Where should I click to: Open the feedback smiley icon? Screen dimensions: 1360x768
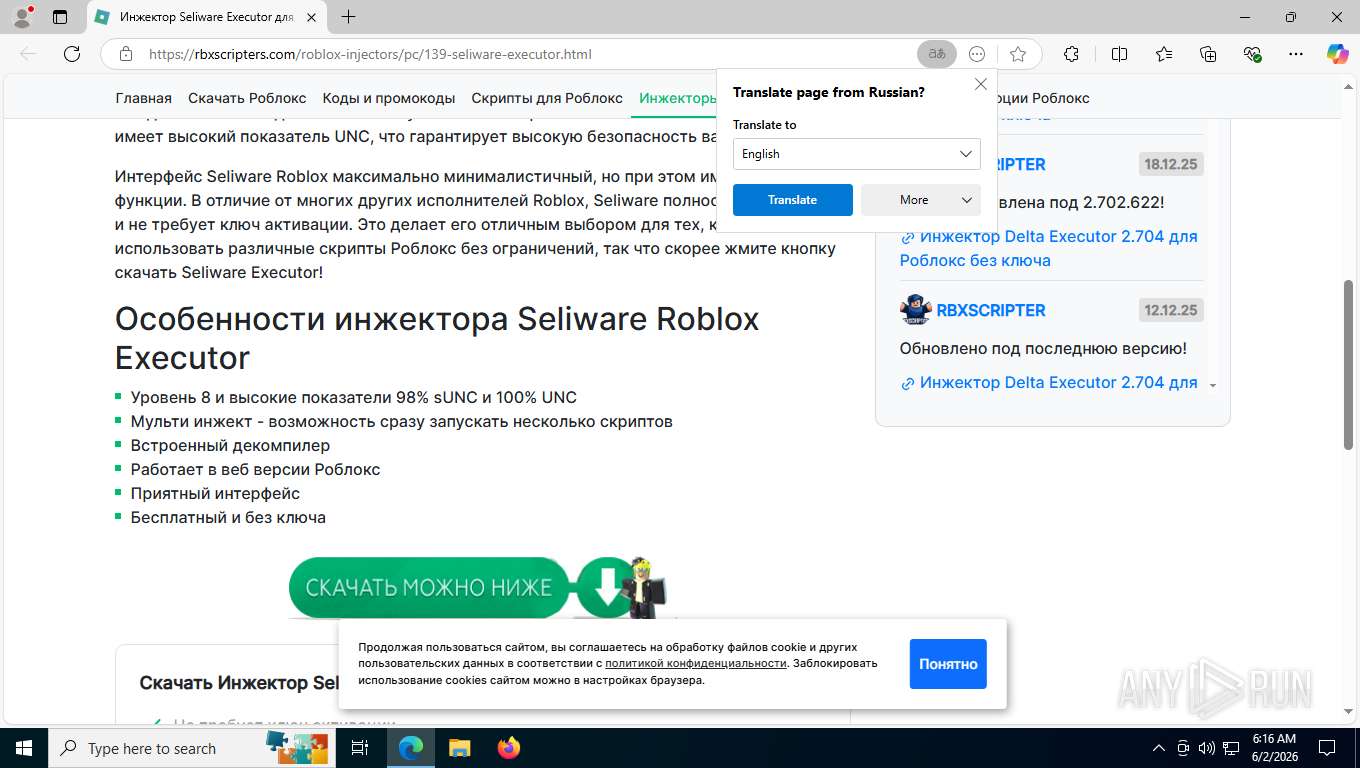(x=978, y=54)
